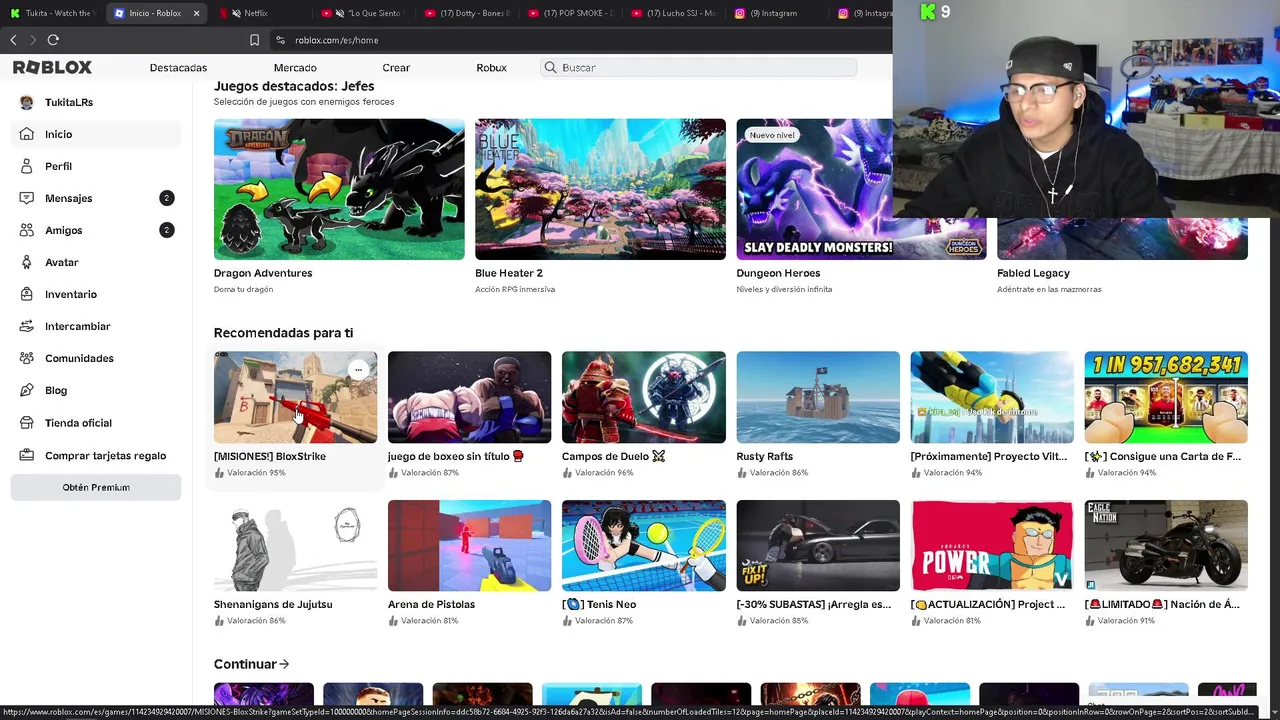
Task: Open the BloxStrike game thumbnail
Action: pyautogui.click(x=295, y=397)
